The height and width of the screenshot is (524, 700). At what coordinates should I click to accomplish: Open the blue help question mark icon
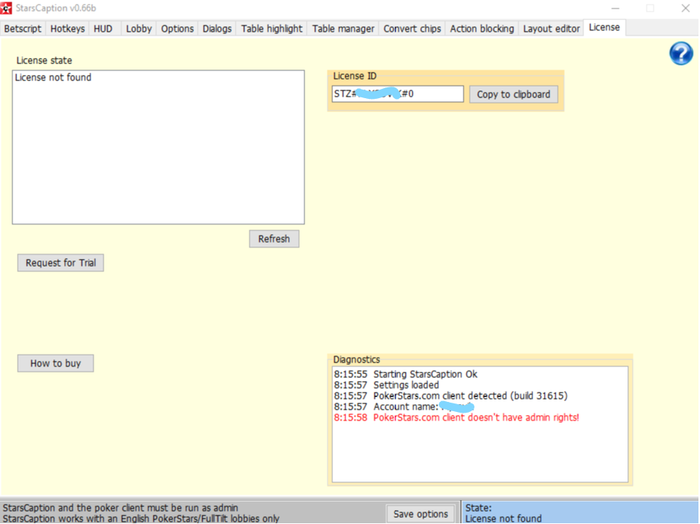point(681,54)
